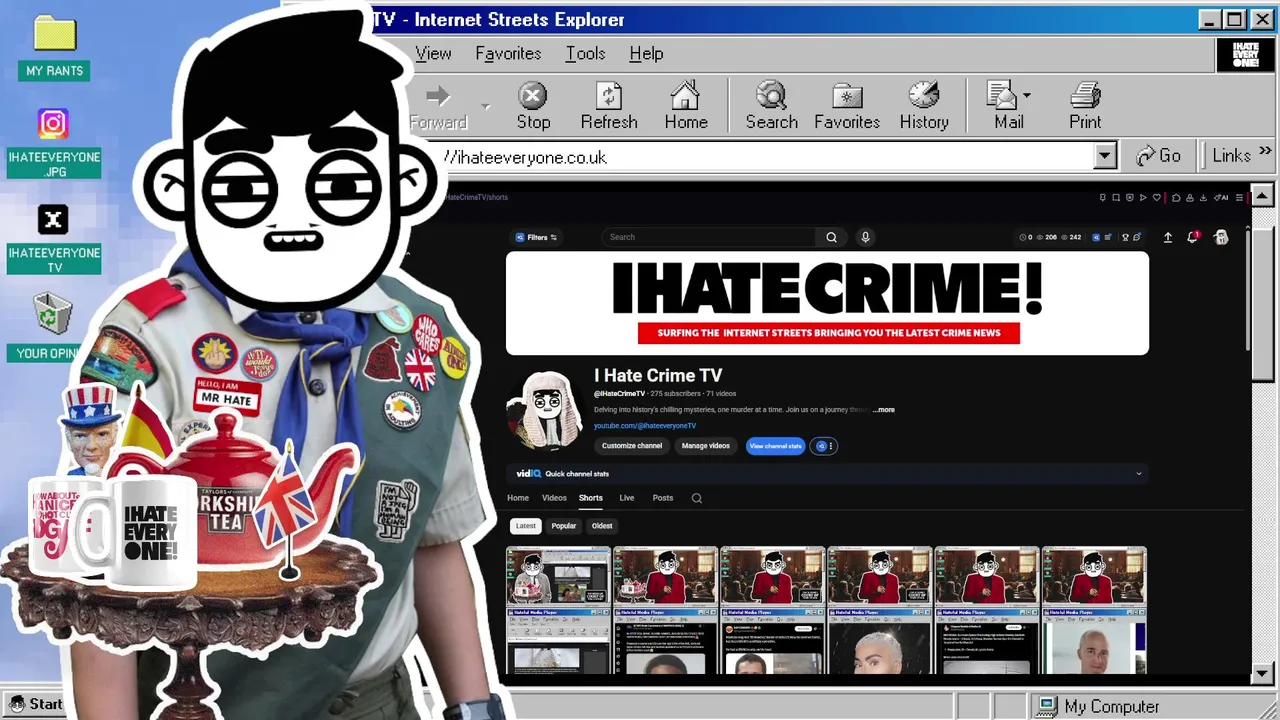Screen dimensions: 1280x720
Task: Click the Customize channel button
Action: click(x=632, y=446)
